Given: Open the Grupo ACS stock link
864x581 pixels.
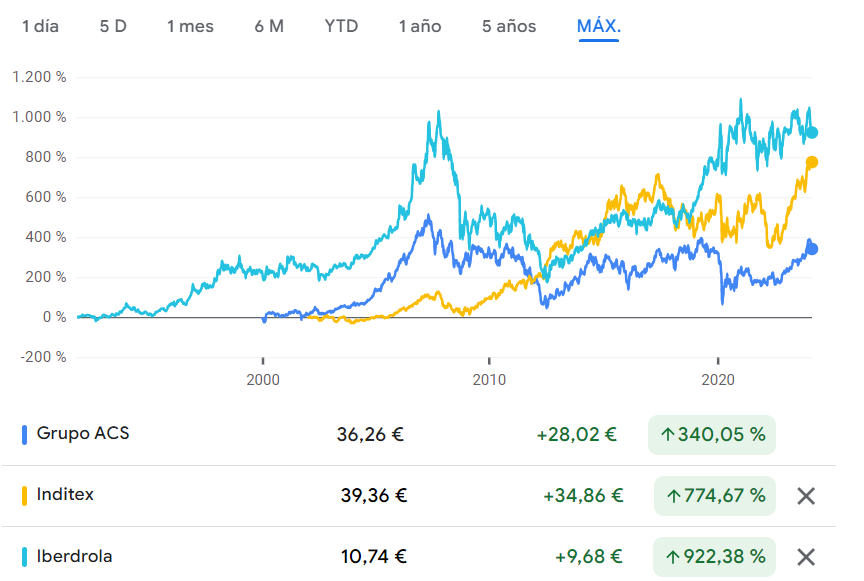Looking at the screenshot, I should (x=83, y=434).
